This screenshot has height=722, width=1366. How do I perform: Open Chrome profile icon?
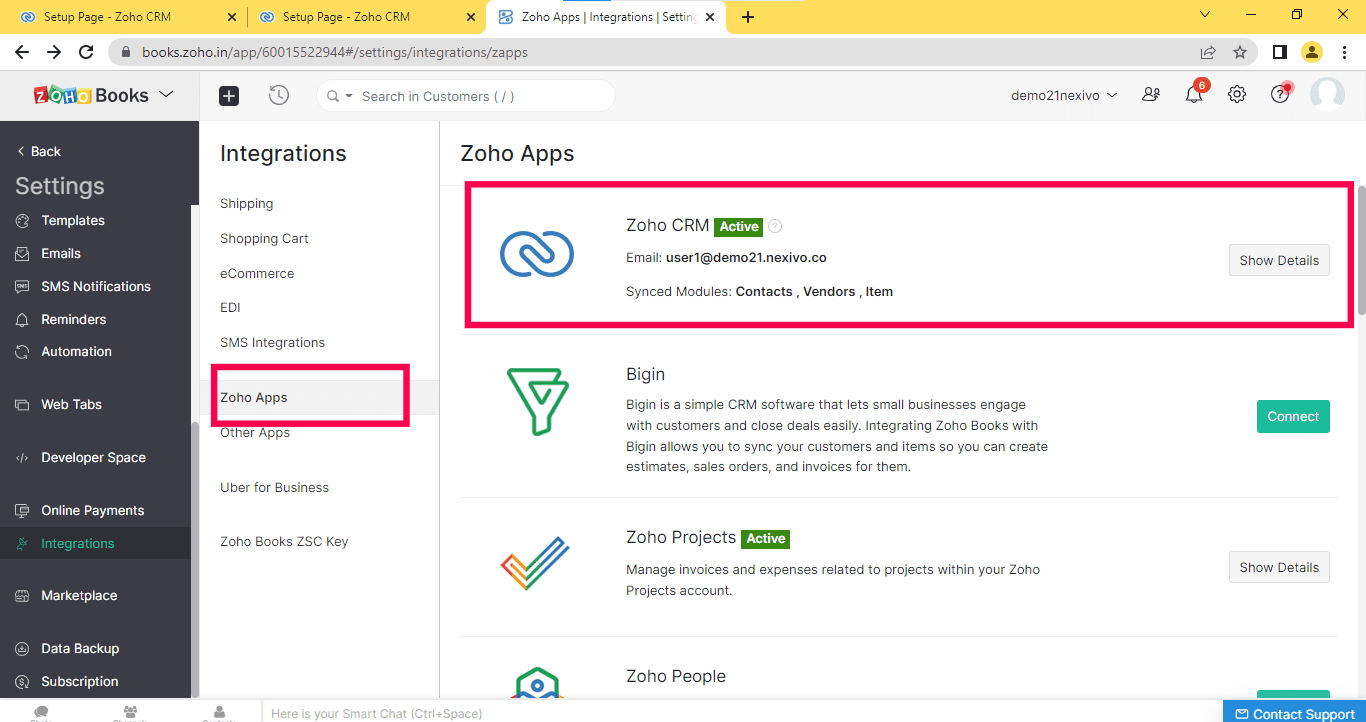pyautogui.click(x=1311, y=52)
